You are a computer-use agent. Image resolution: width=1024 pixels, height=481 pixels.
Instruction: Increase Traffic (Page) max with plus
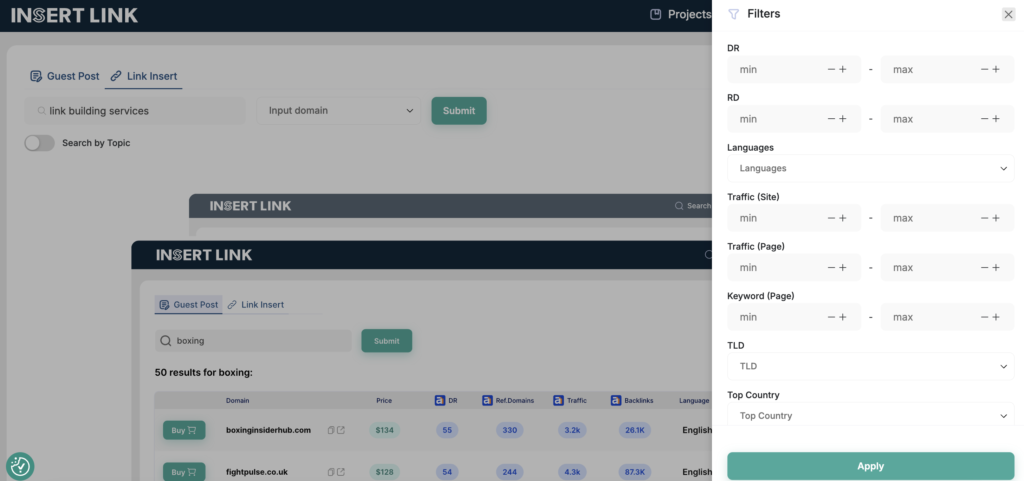(996, 268)
